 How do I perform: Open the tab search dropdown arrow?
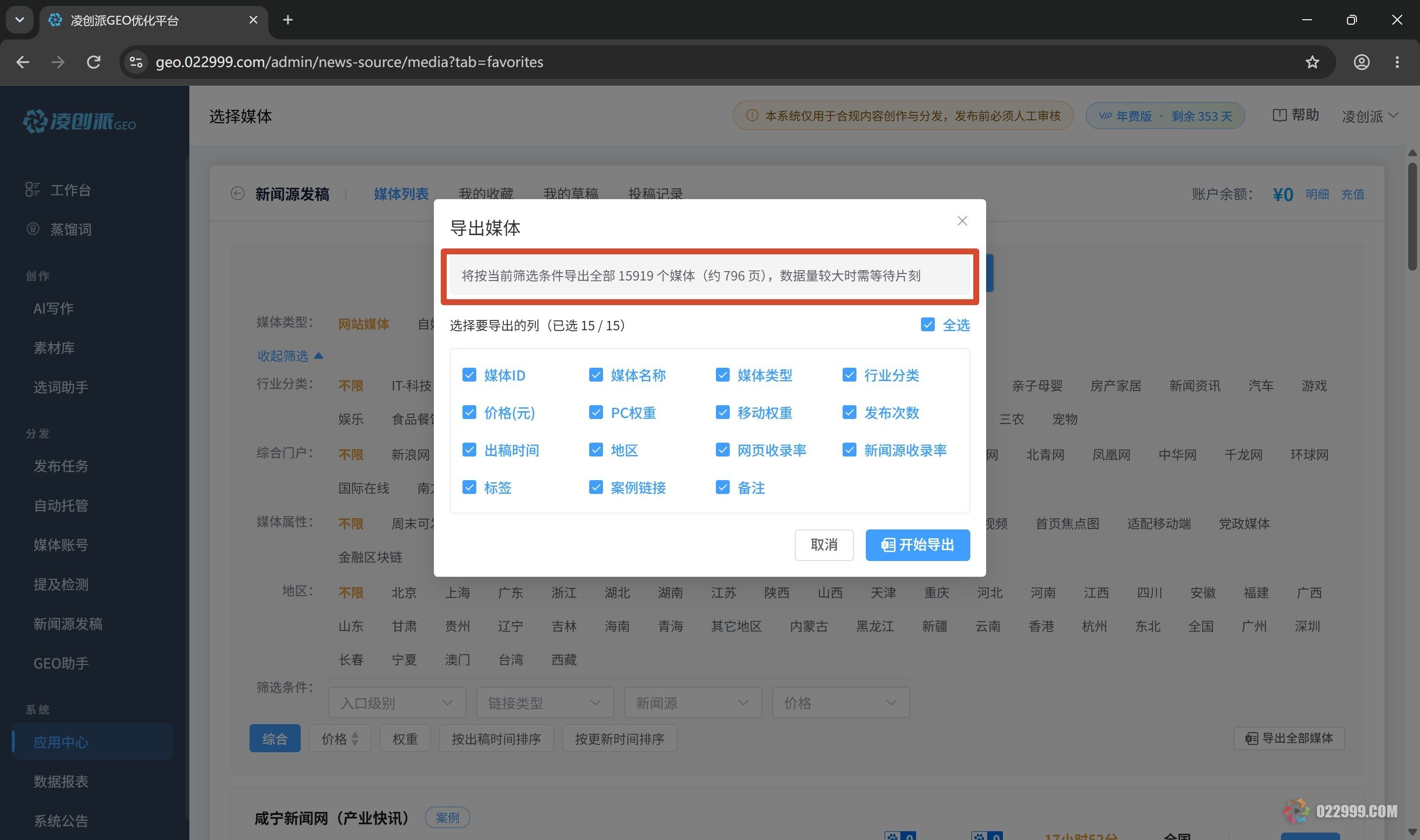[20, 20]
